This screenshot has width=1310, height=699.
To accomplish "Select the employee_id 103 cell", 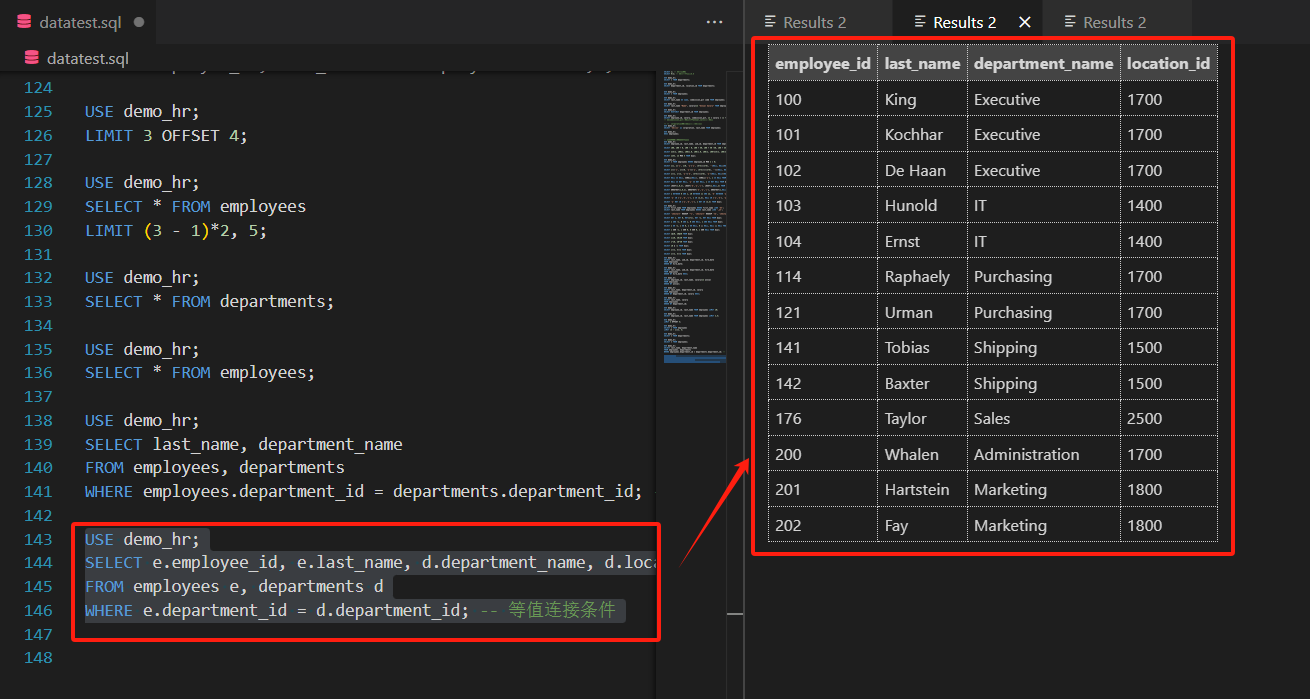I will [x=823, y=205].
